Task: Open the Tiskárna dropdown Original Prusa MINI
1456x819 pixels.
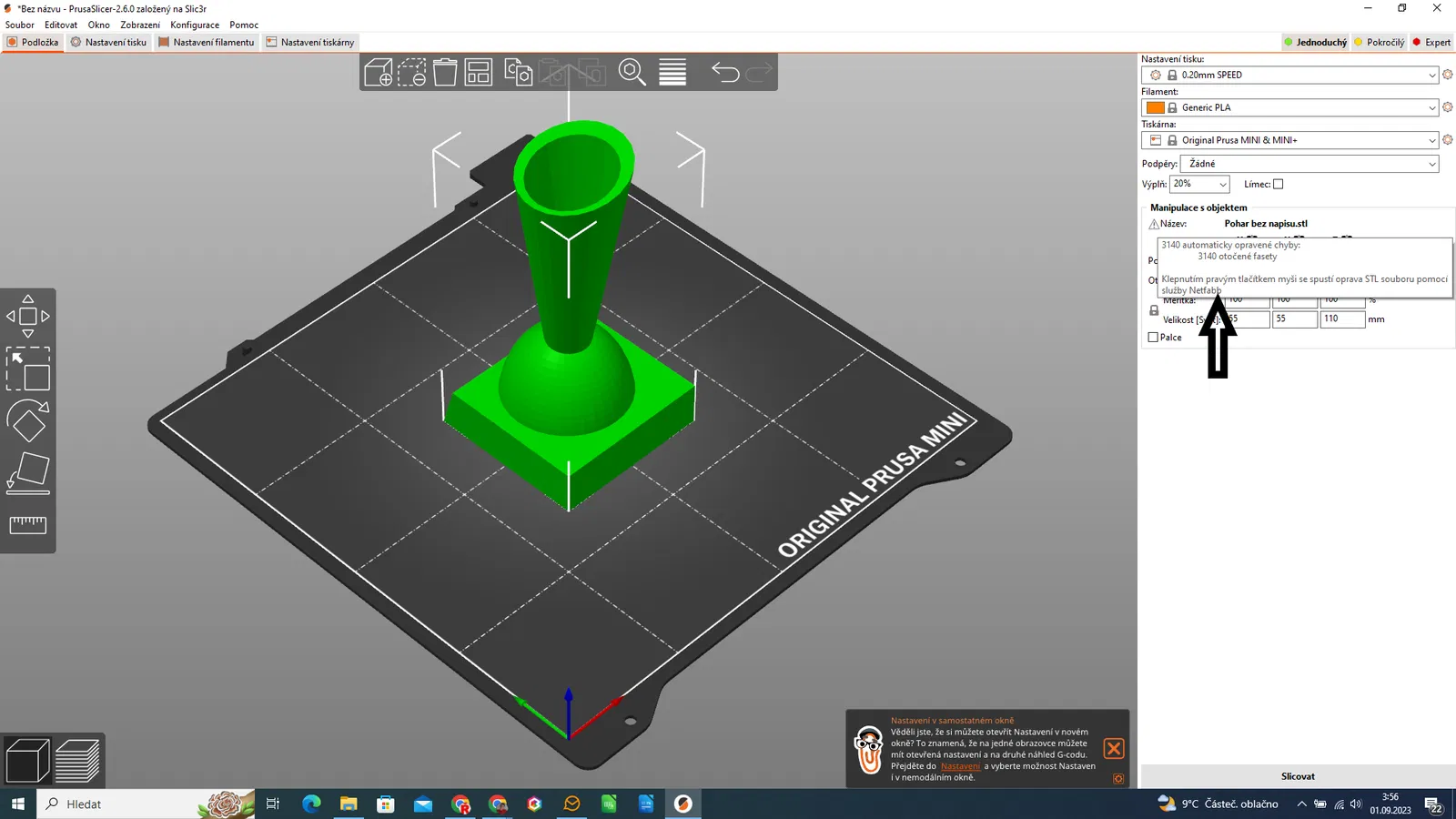Action: [1289, 140]
